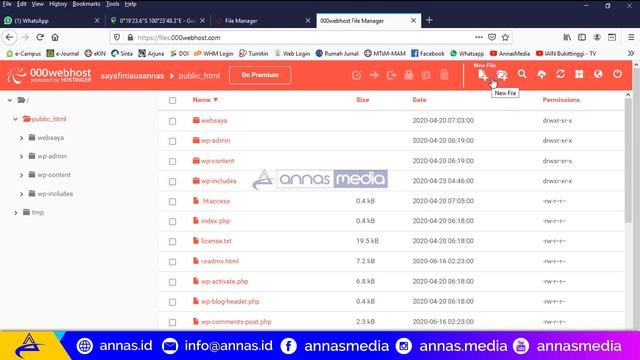Collapse public_html tree arrow
Viewport: 640px width, 360px height.
click(x=16, y=119)
